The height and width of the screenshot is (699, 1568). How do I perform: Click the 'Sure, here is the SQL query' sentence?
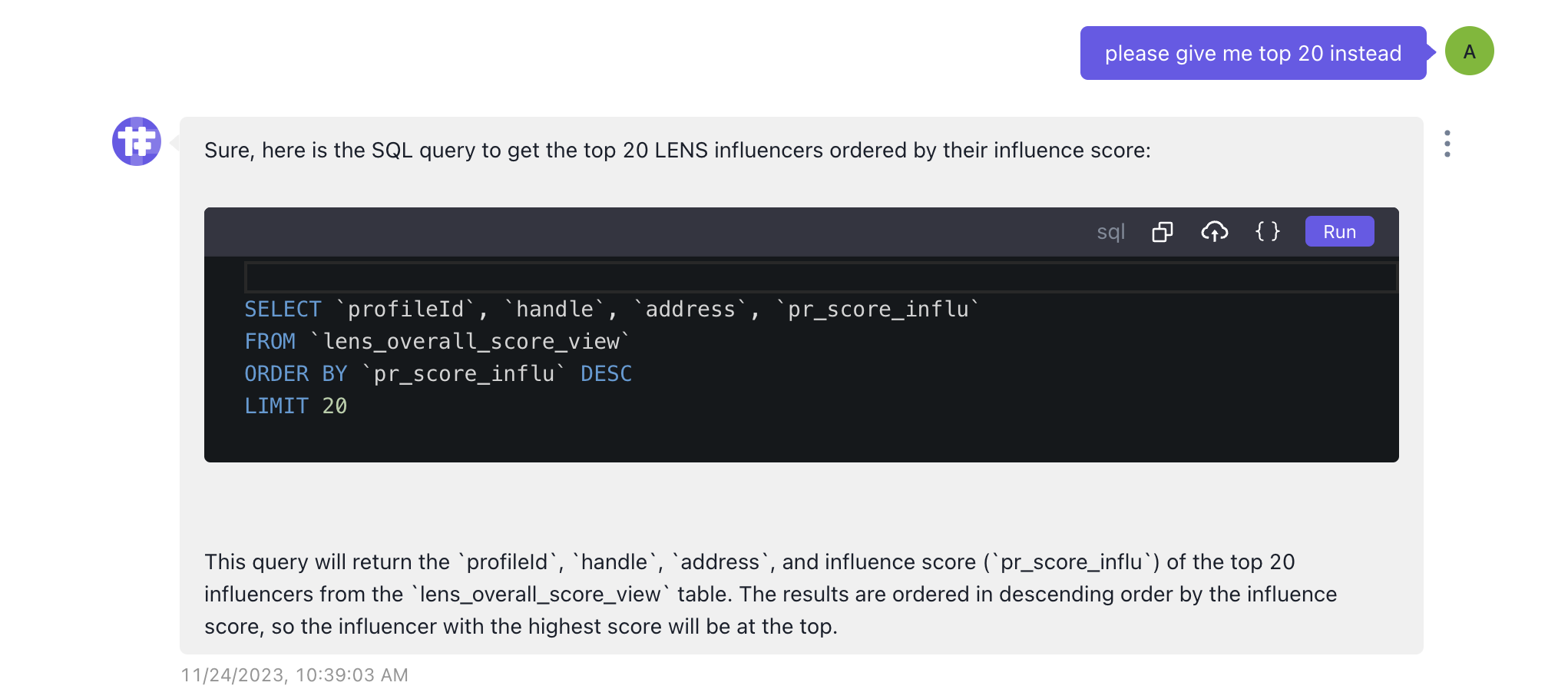[x=676, y=151]
